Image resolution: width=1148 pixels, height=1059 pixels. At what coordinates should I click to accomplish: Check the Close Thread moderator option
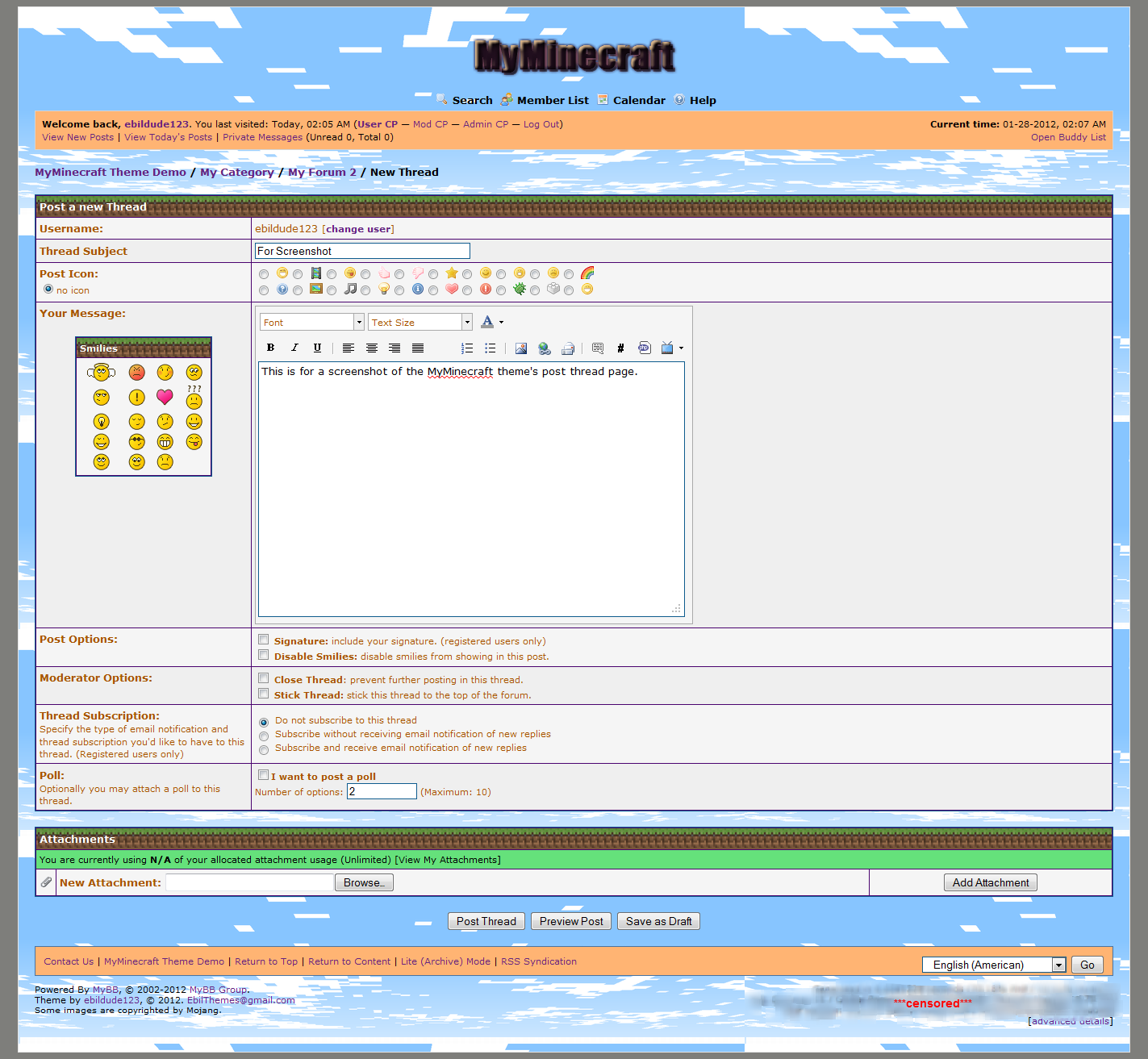click(x=264, y=678)
